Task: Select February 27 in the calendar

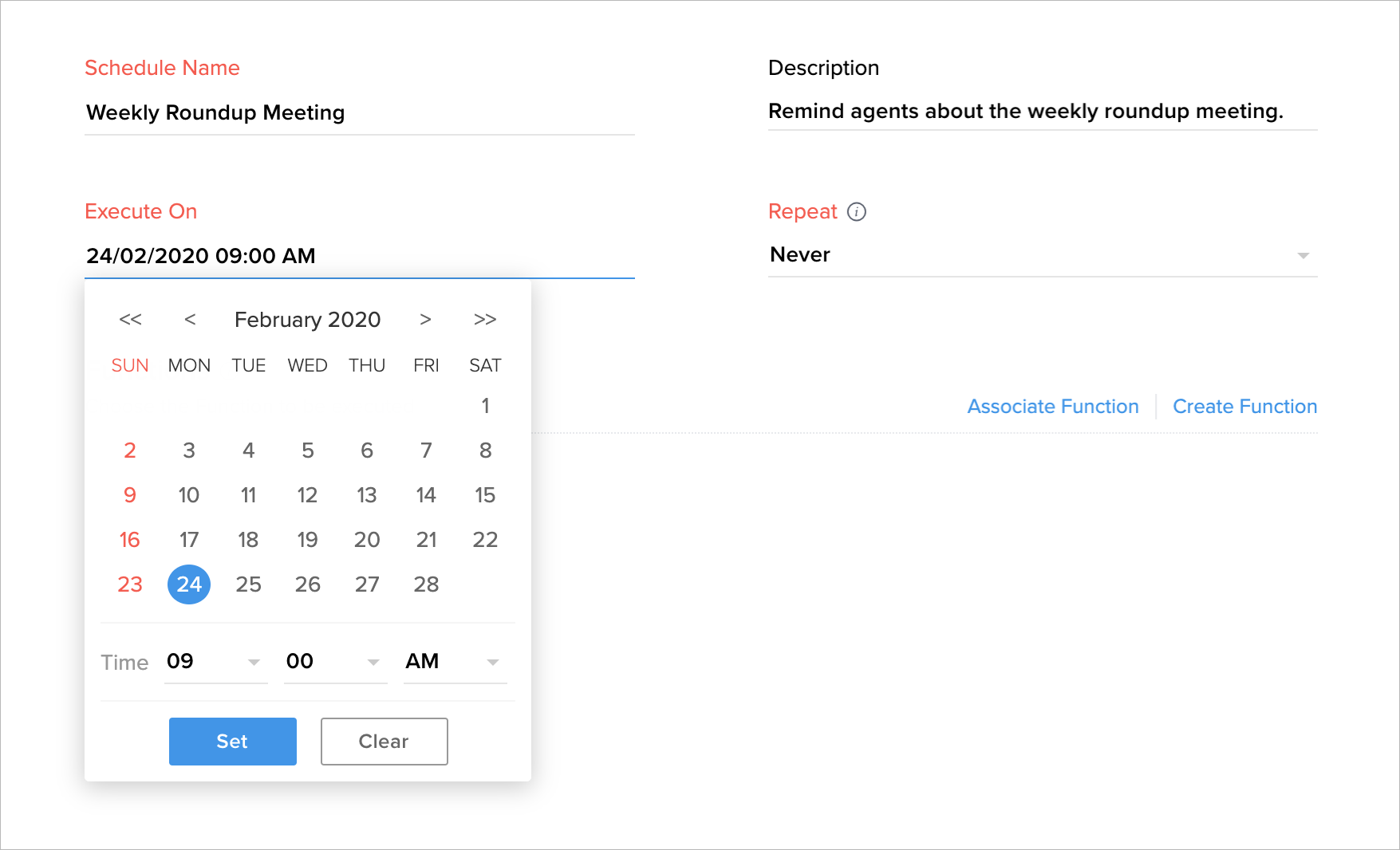Action: point(367,584)
